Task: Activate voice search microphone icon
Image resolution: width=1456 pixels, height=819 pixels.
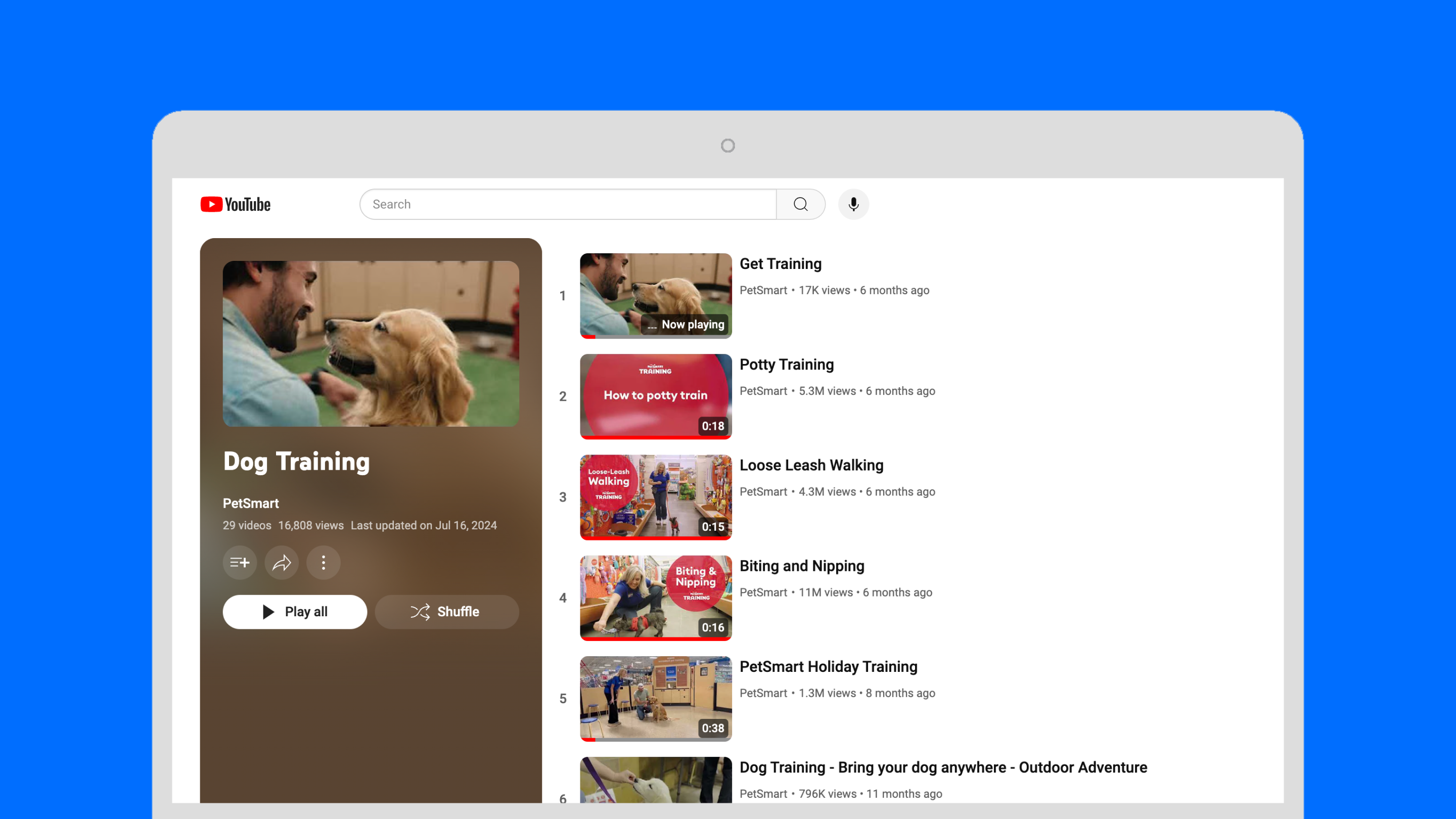Action: (x=853, y=204)
